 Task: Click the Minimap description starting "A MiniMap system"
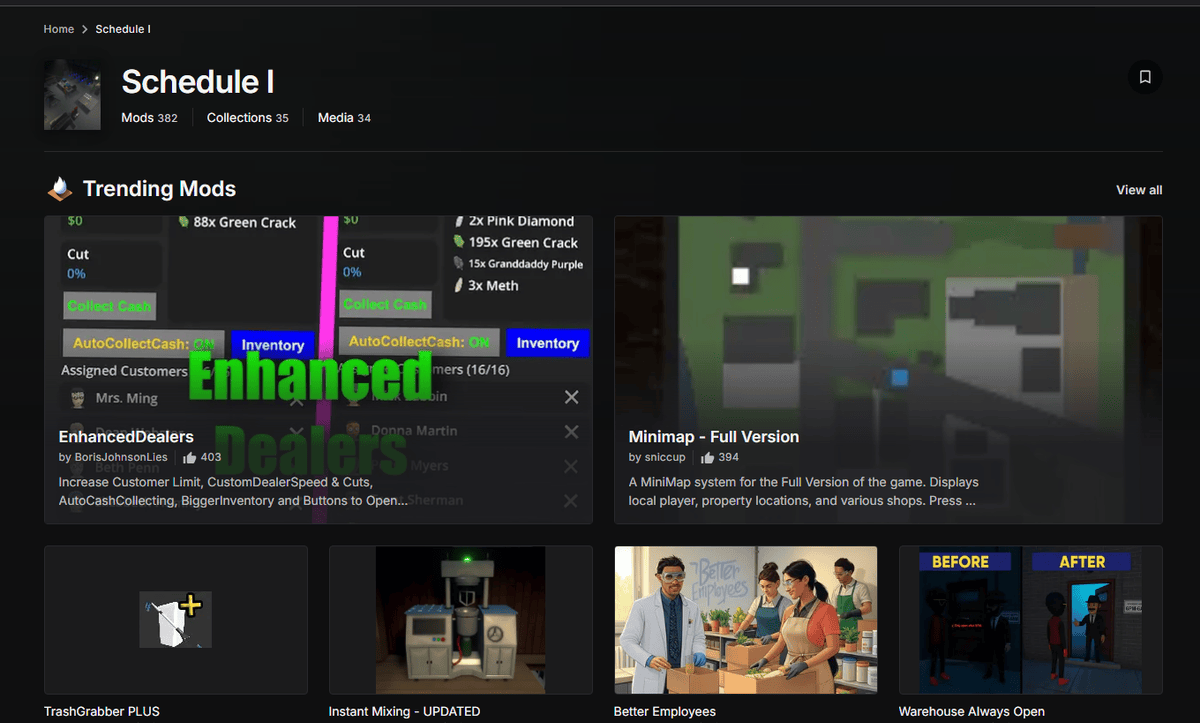click(804, 491)
